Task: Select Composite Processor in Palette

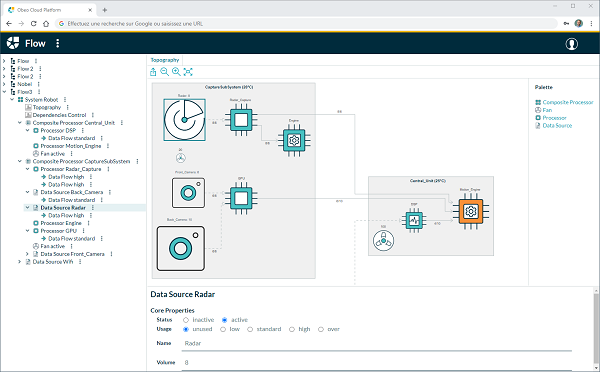Action: click(x=564, y=103)
